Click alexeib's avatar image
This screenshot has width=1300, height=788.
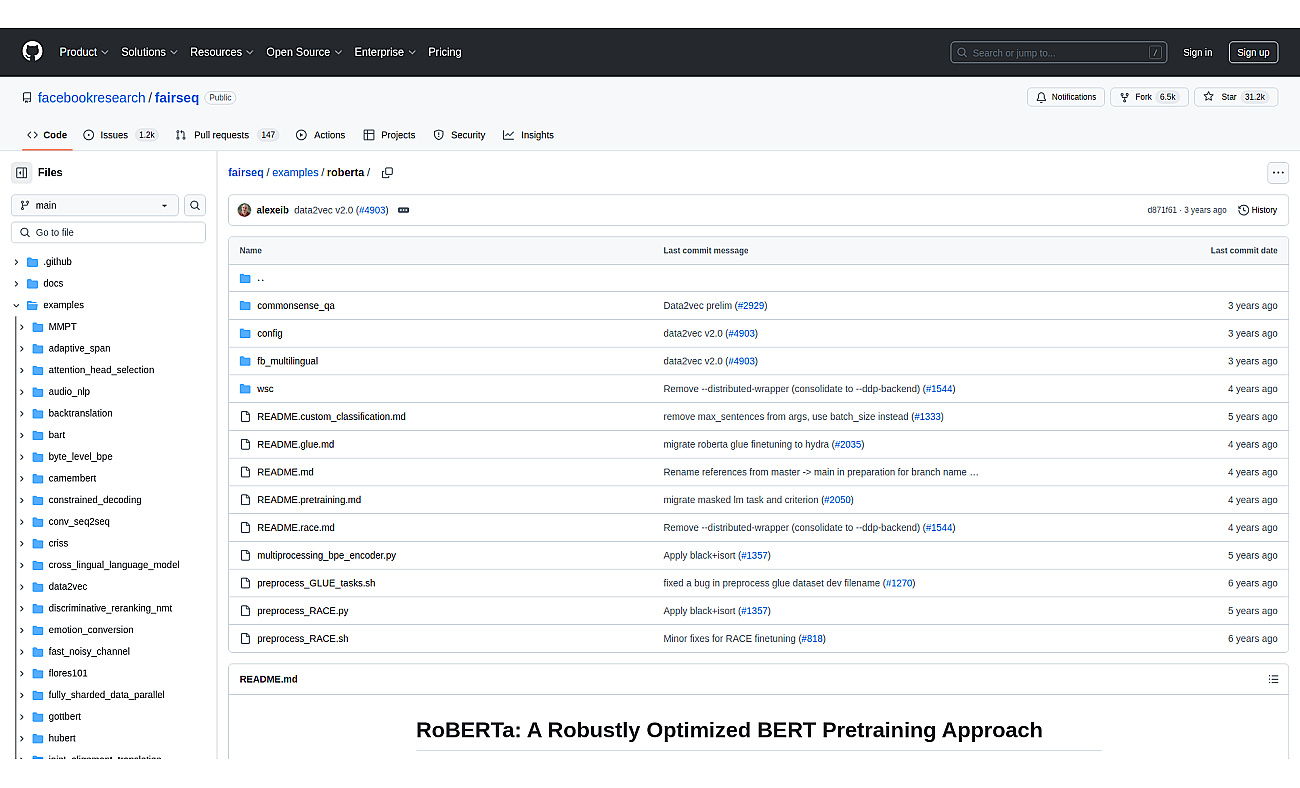pos(245,210)
